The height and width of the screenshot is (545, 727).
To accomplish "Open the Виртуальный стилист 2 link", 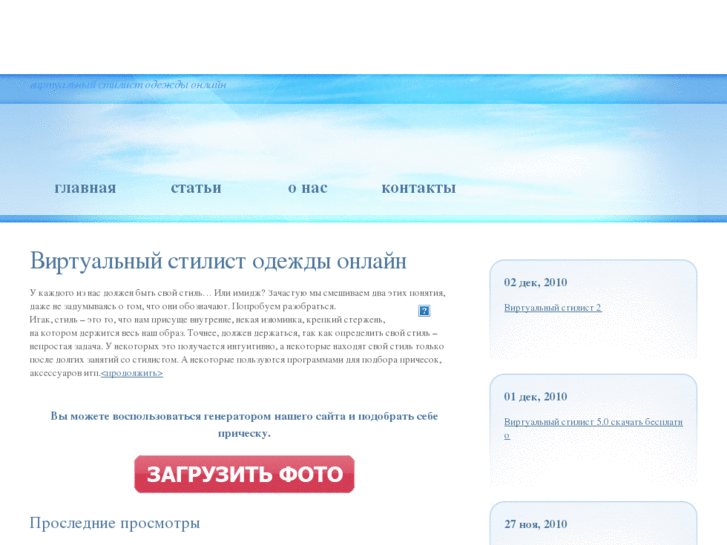I will tap(553, 308).
